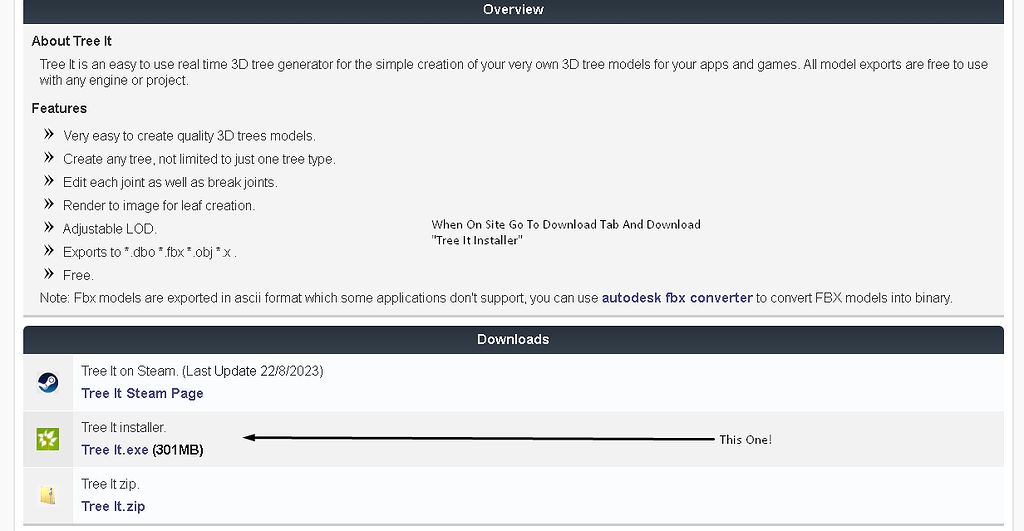Click the 'This One!' annotation text
1024x531 pixels.
(x=745, y=440)
